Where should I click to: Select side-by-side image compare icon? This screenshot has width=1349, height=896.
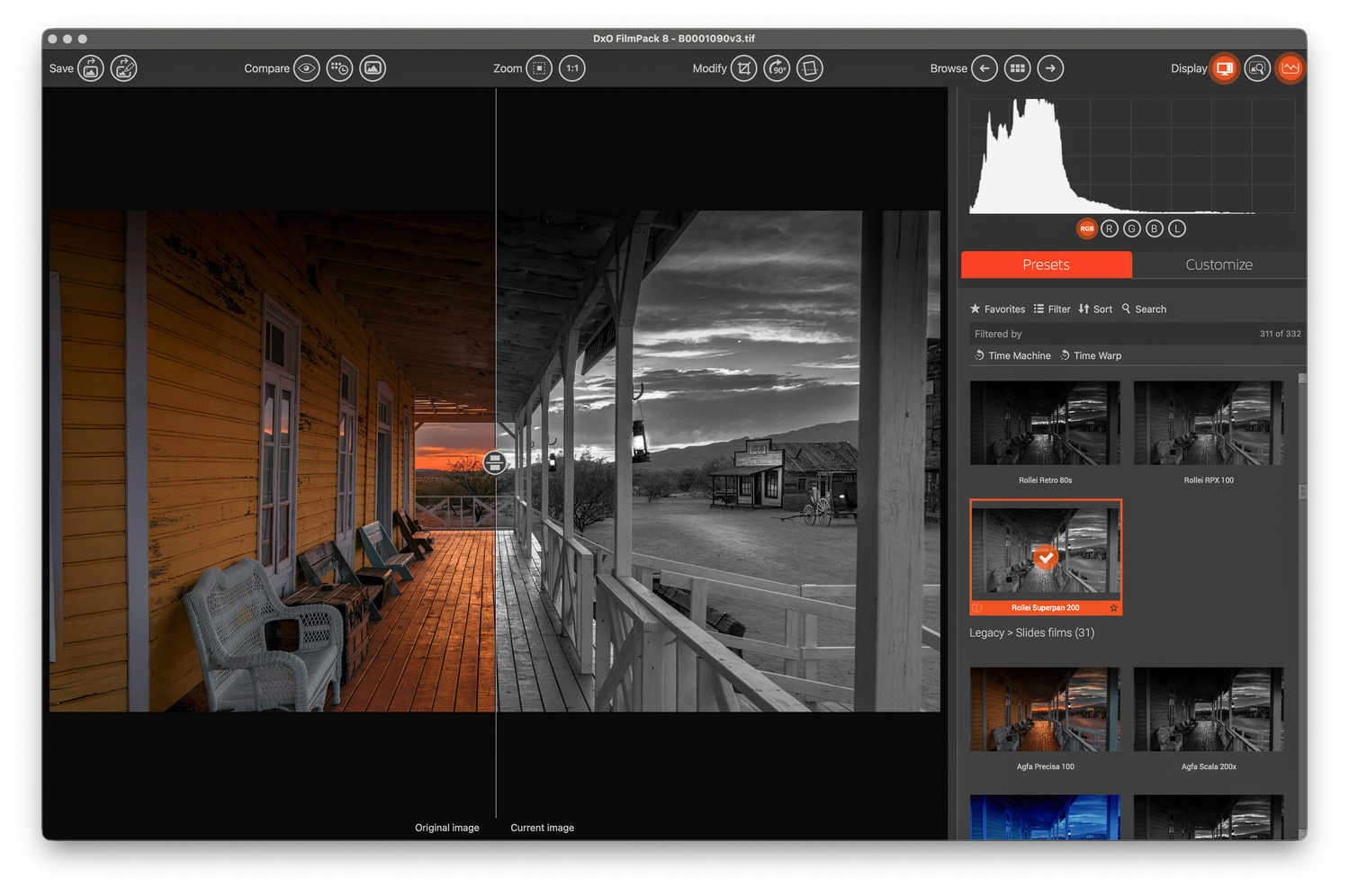pyautogui.click(x=373, y=68)
